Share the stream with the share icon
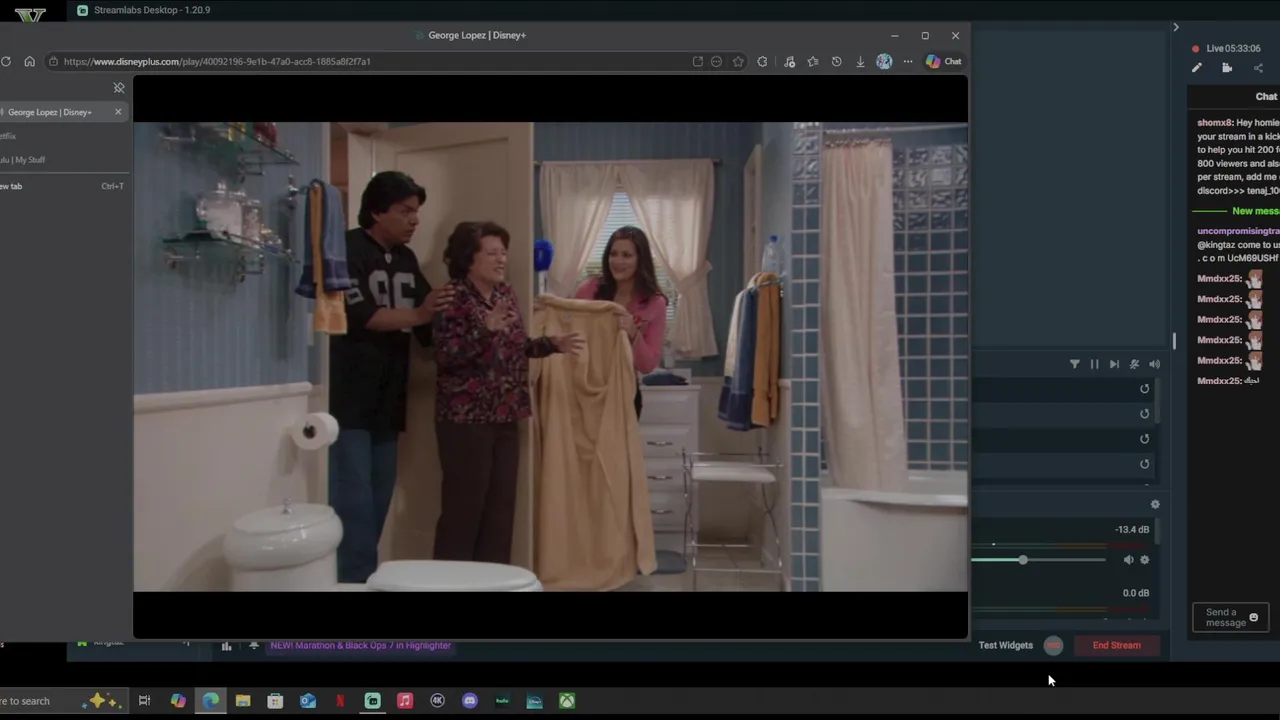The width and height of the screenshot is (1280, 720). [x=1258, y=68]
